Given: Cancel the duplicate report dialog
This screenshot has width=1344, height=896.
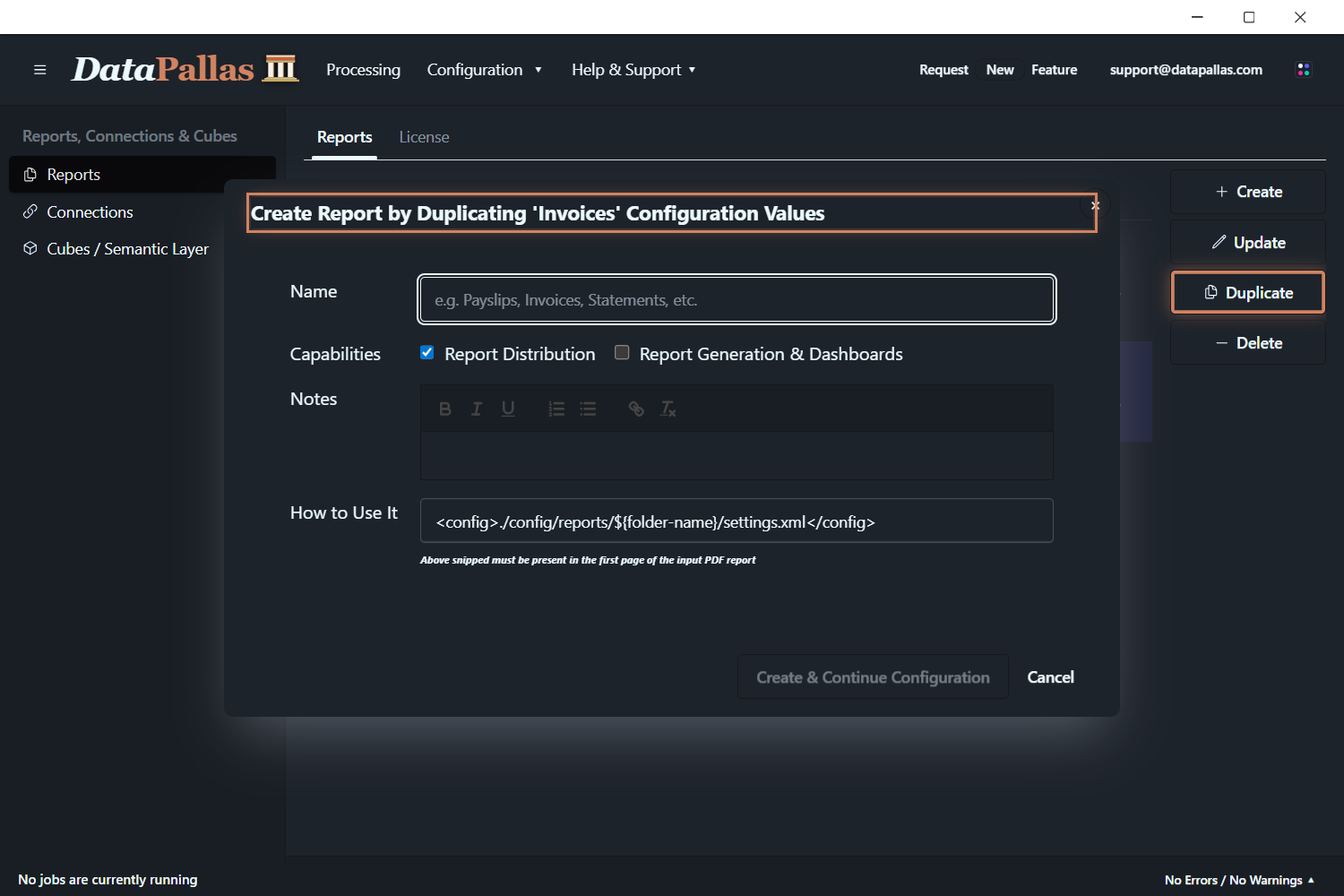Looking at the screenshot, I should (1050, 677).
